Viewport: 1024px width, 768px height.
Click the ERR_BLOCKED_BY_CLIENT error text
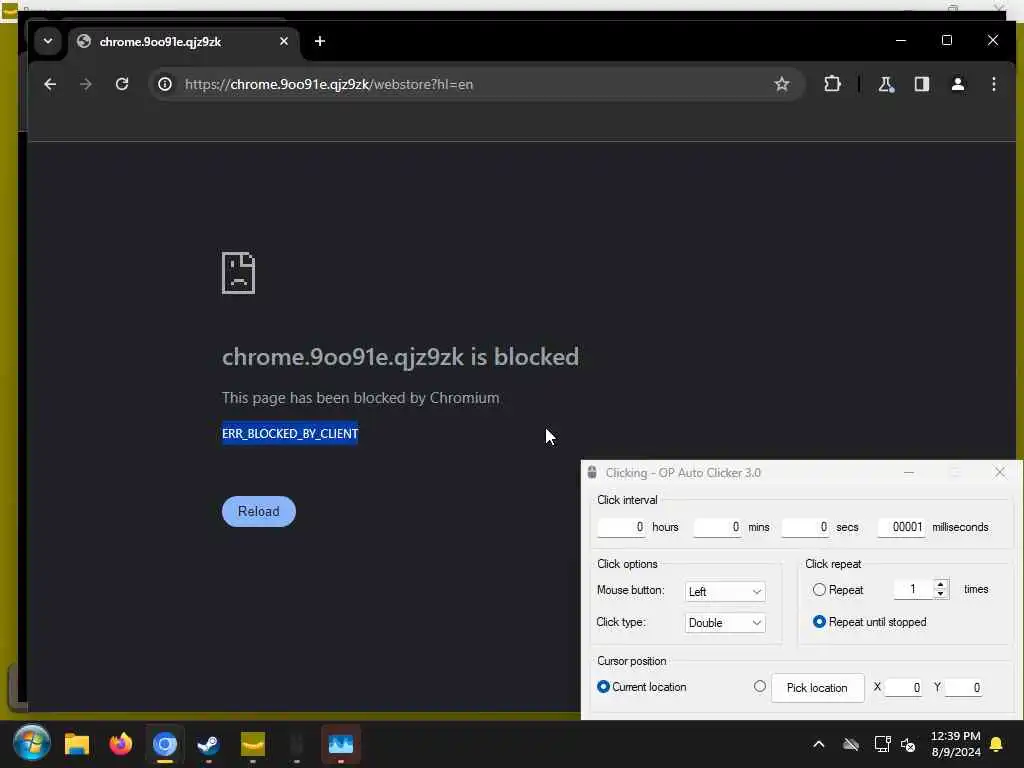click(290, 434)
